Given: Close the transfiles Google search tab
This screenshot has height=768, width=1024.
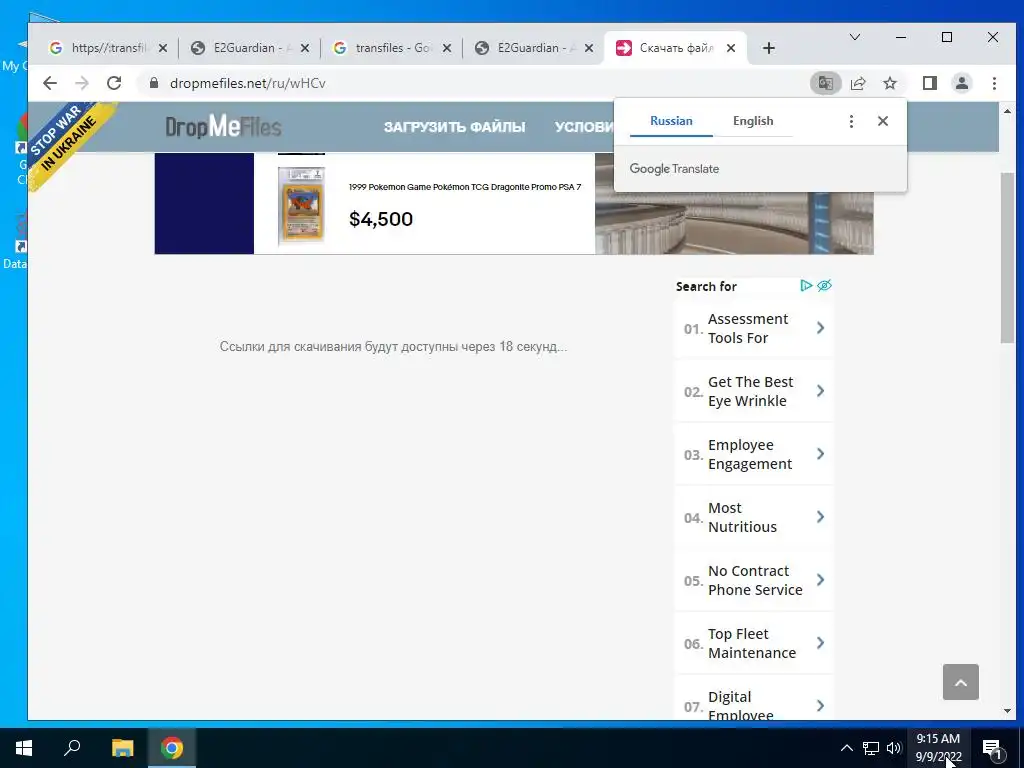Looking at the screenshot, I should pos(447,48).
